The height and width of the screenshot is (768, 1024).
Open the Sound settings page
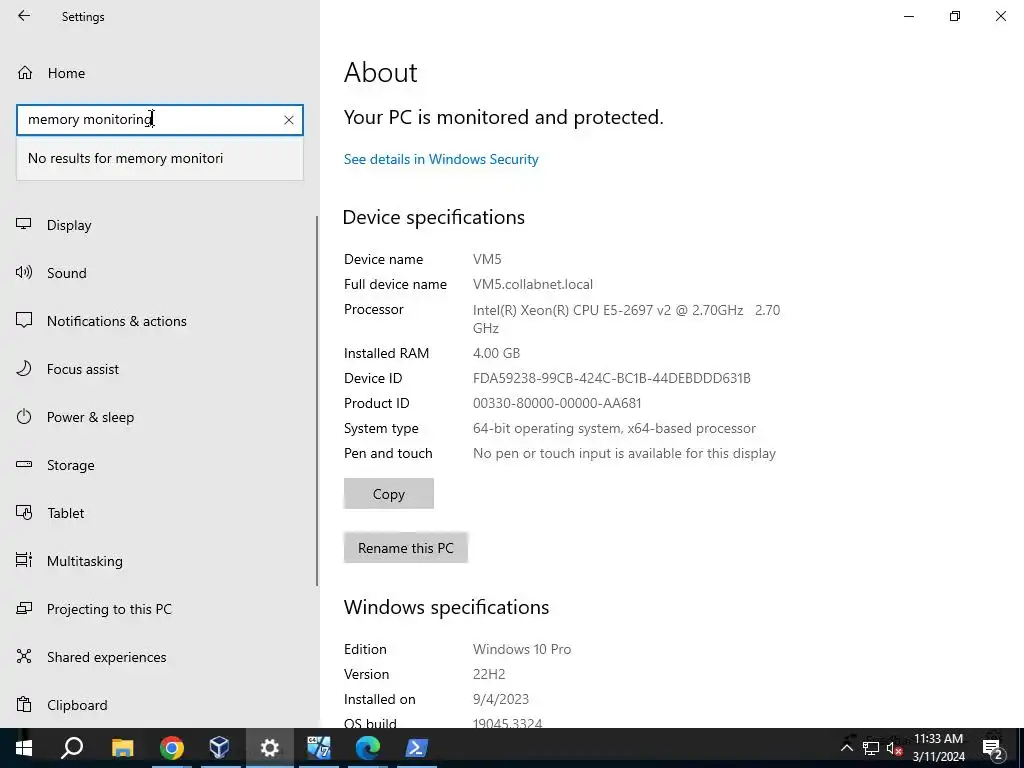pyautogui.click(x=67, y=273)
